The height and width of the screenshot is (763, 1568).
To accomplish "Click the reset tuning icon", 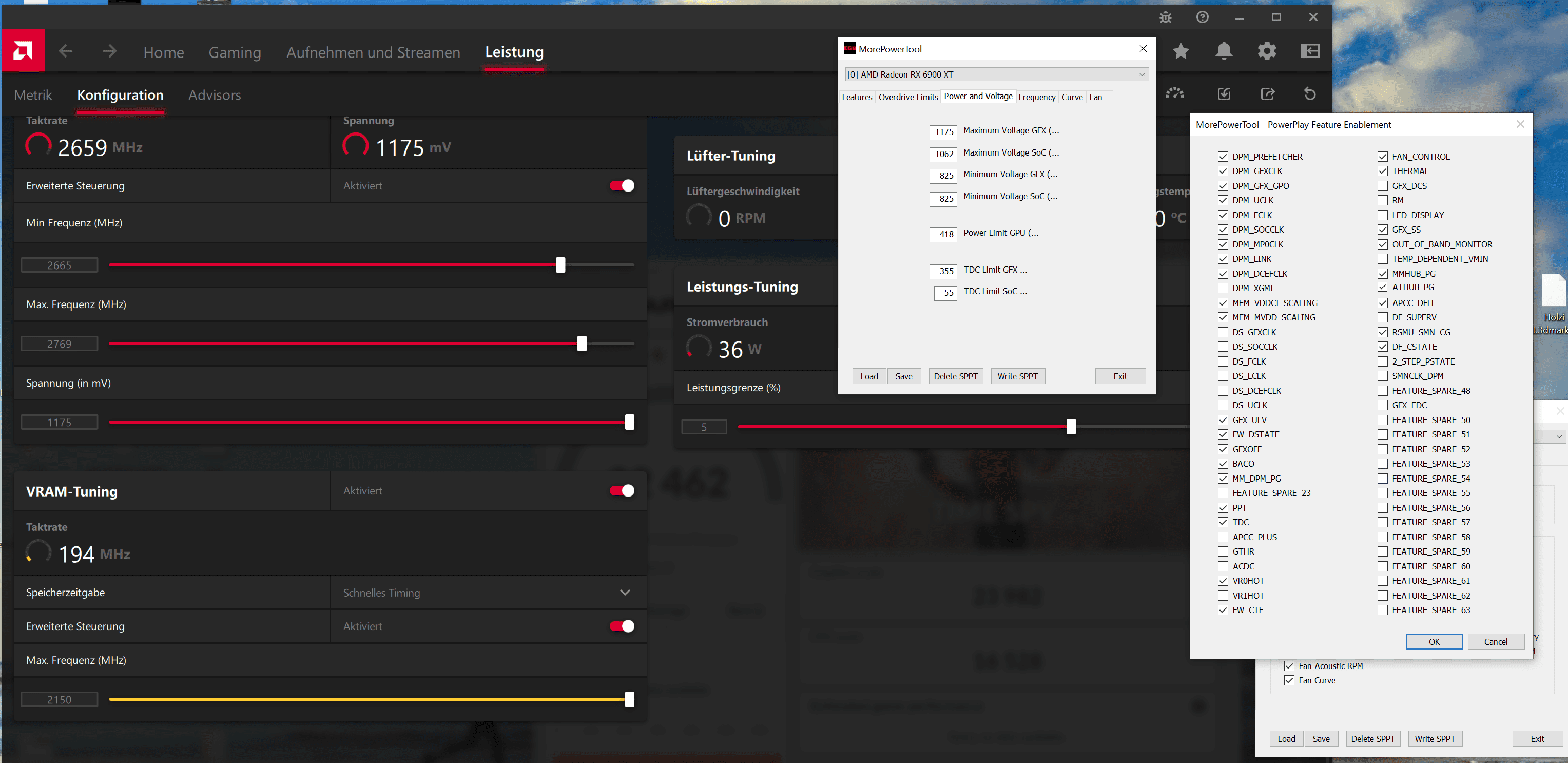I will tap(1310, 94).
